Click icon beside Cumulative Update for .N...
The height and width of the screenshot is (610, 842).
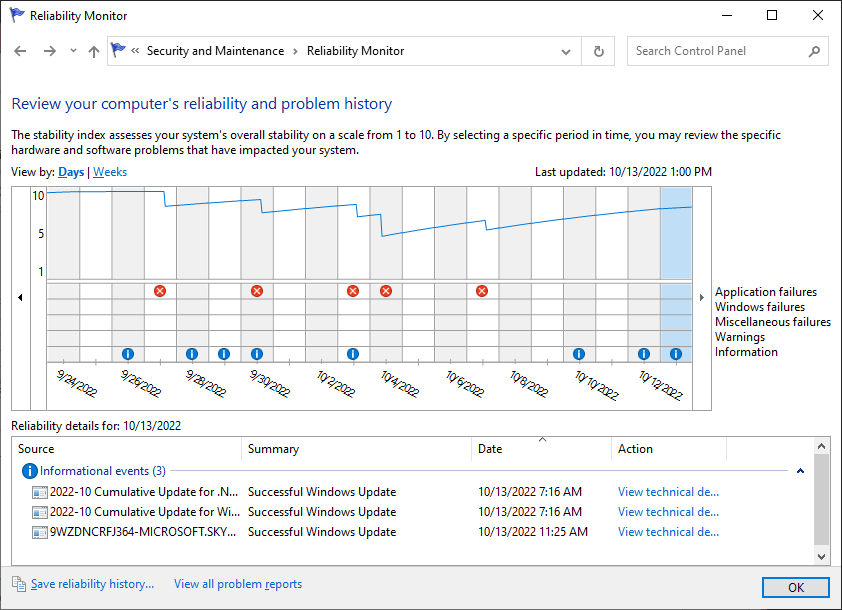[40, 492]
